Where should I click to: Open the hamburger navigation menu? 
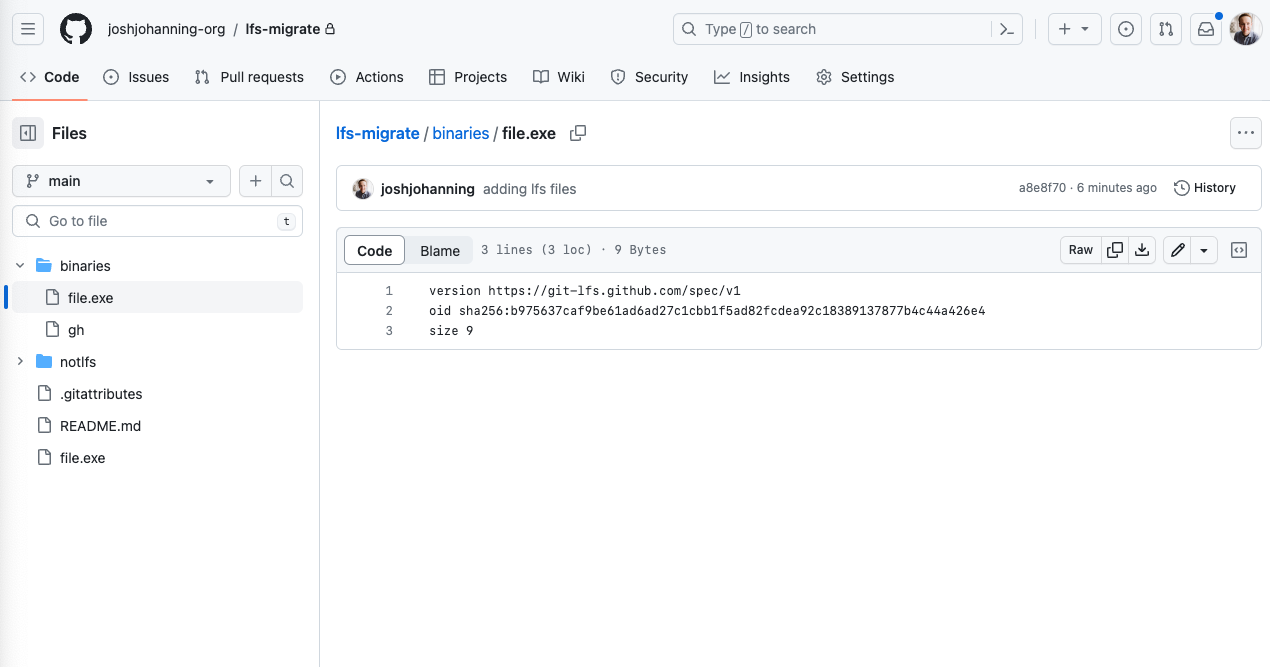point(28,29)
